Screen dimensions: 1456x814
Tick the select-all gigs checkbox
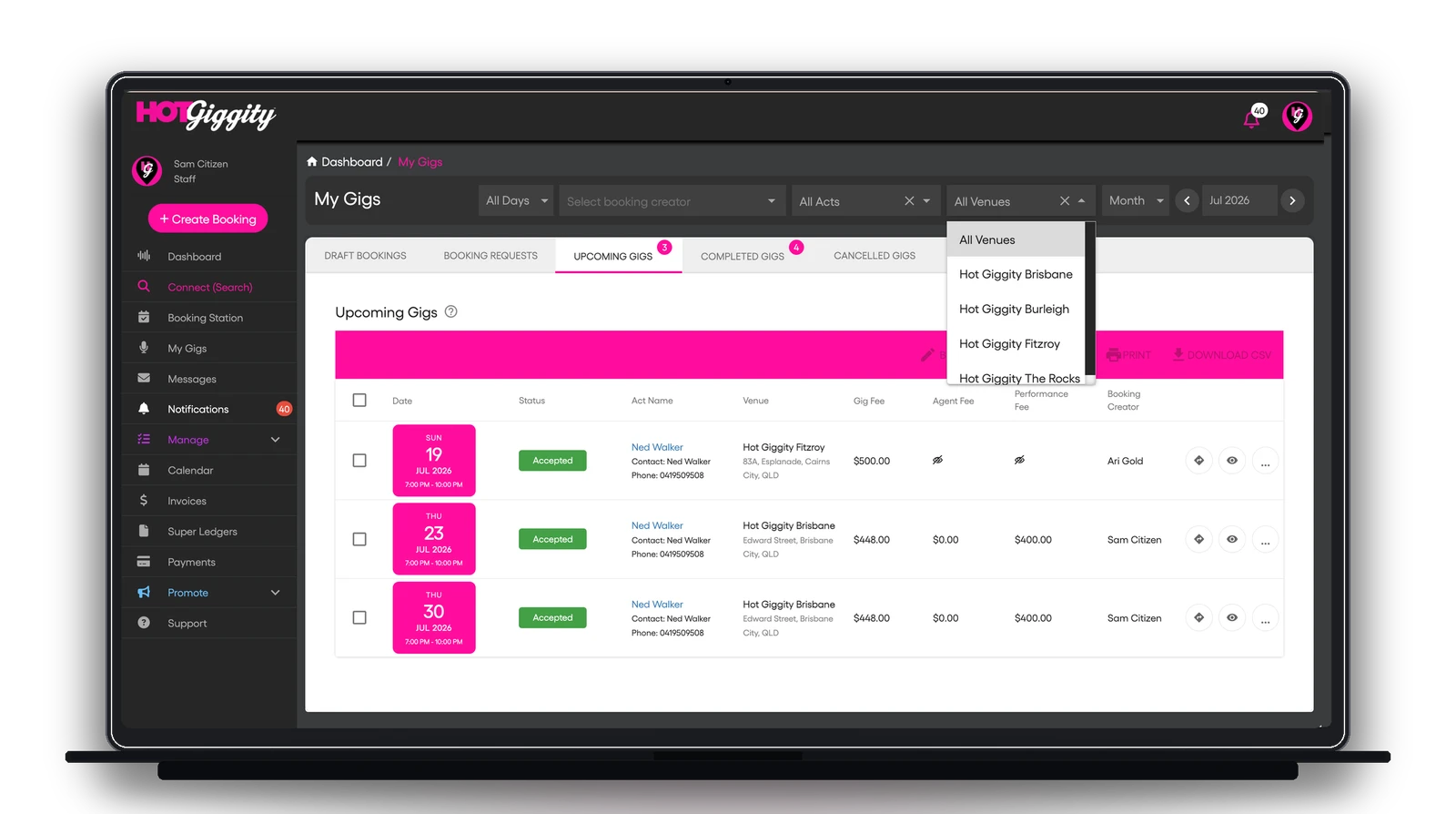tap(359, 400)
